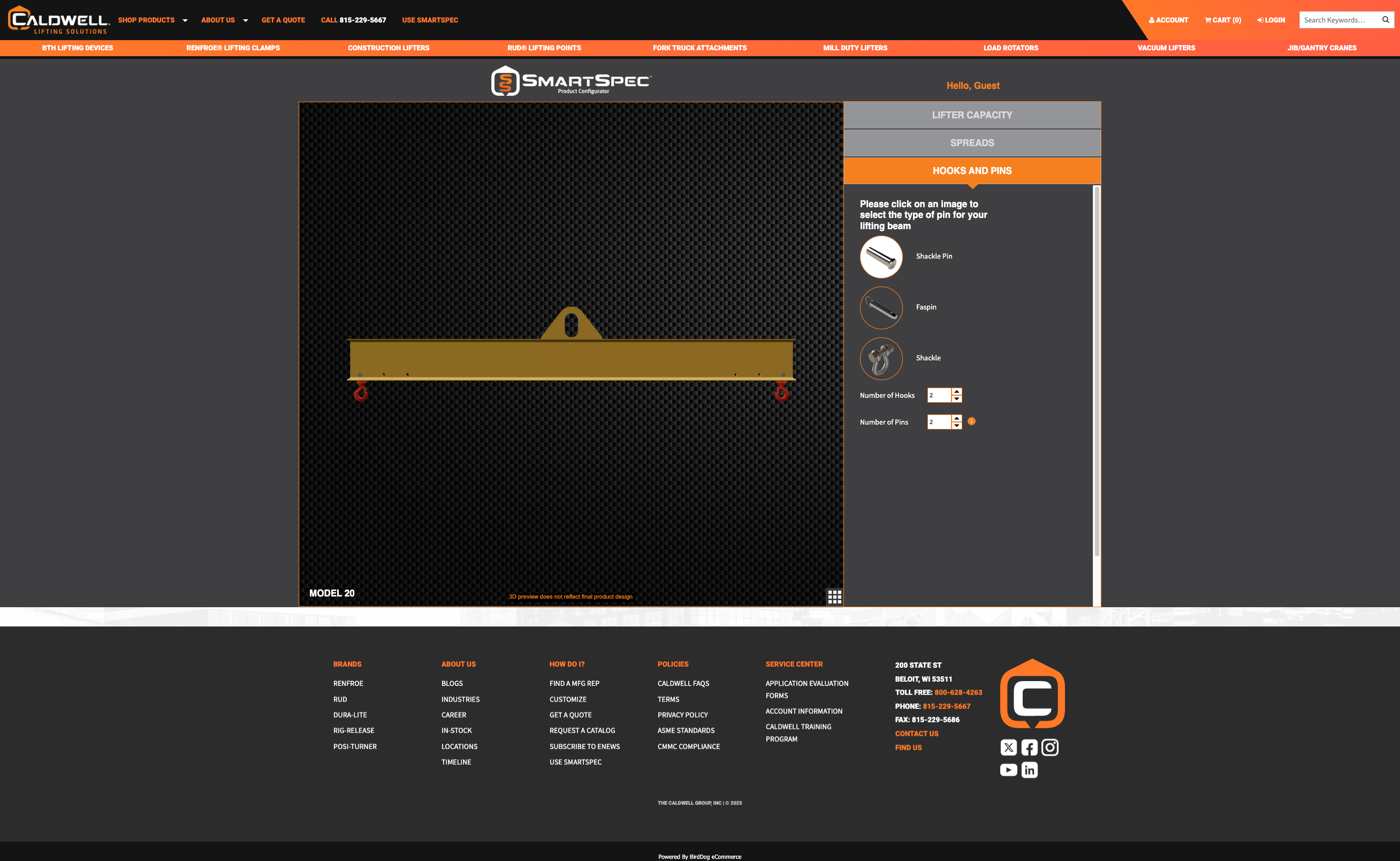Open the Mill Duty Lifters menu
The height and width of the screenshot is (861, 1400).
[x=854, y=48]
